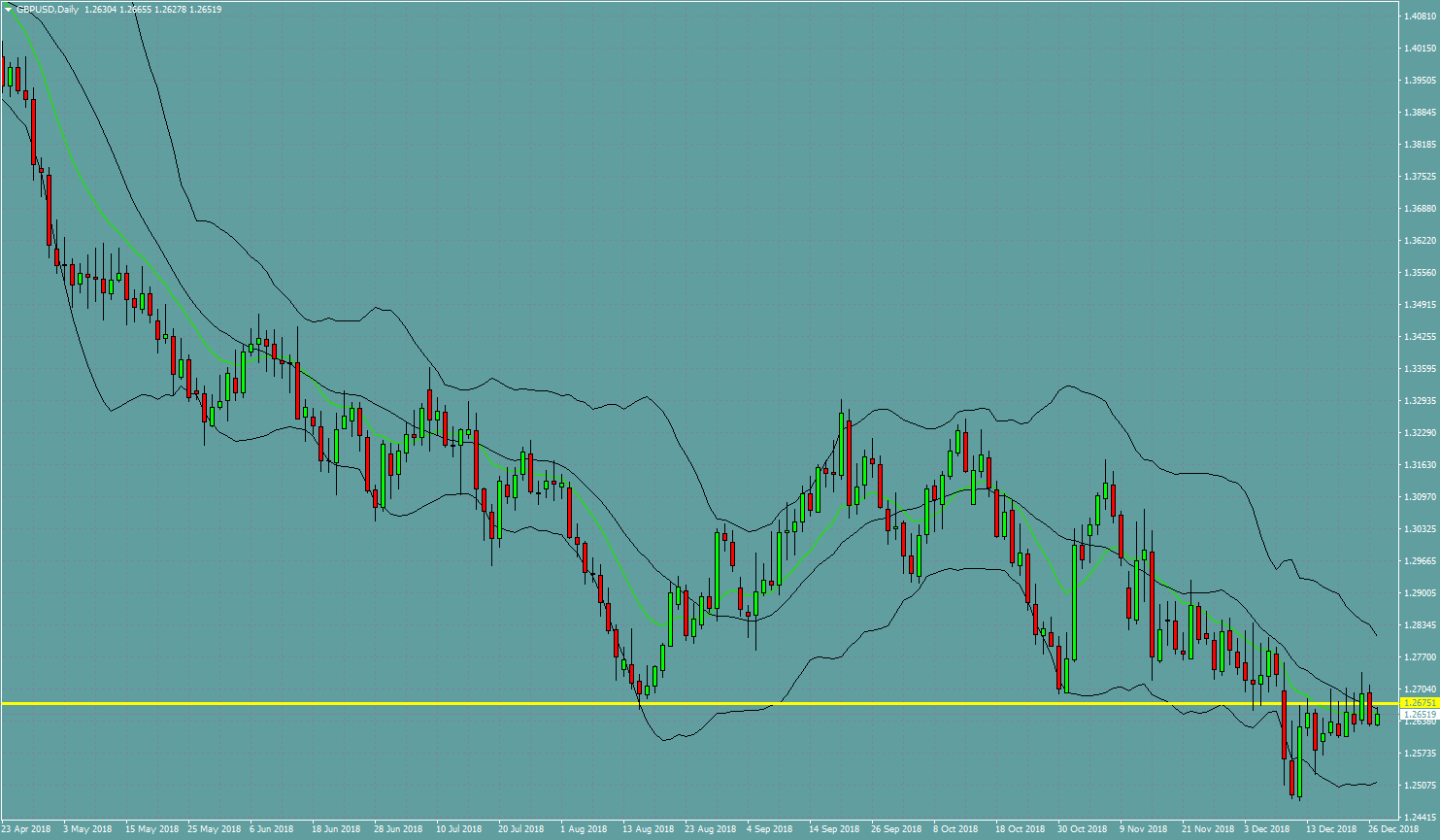This screenshot has width=1440, height=840.
Task: Select the yellow horizontal line on the chart
Action: click(699, 702)
